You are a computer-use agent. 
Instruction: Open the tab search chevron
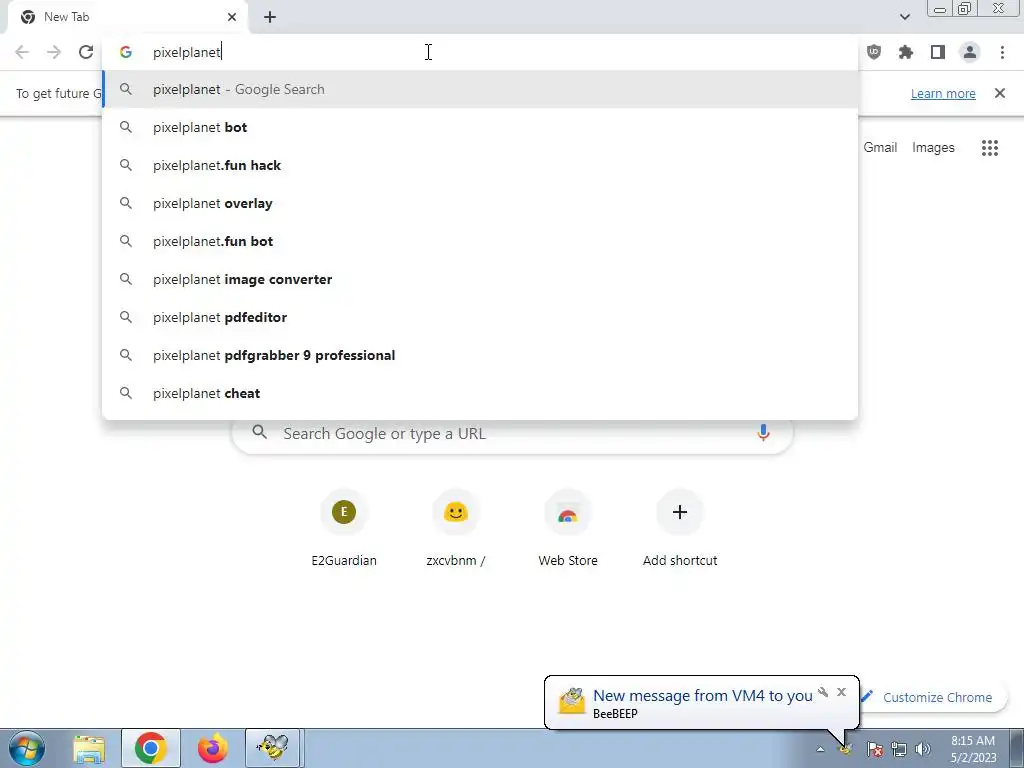[904, 17]
